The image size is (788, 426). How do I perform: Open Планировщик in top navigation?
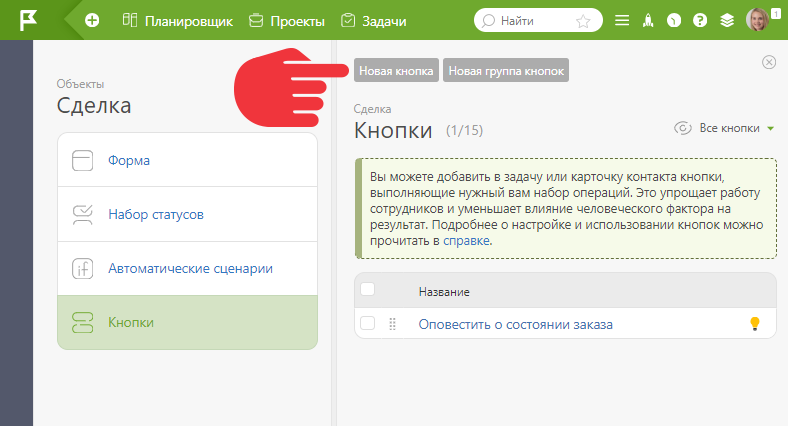coord(177,21)
